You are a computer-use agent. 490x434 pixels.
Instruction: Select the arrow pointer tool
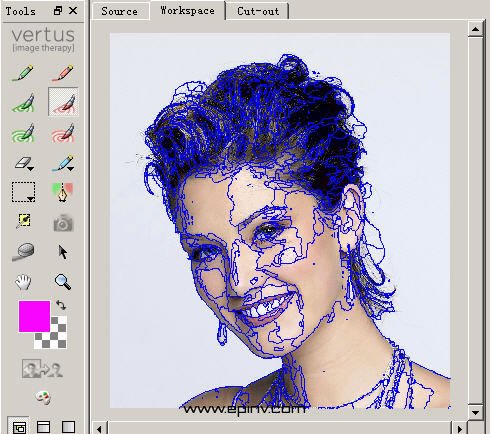(62, 252)
